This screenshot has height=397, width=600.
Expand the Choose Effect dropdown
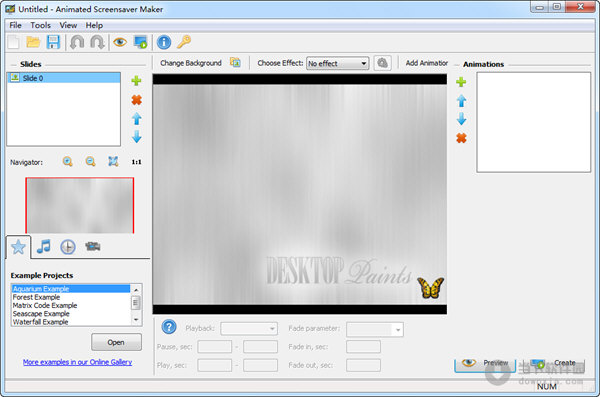coord(364,64)
